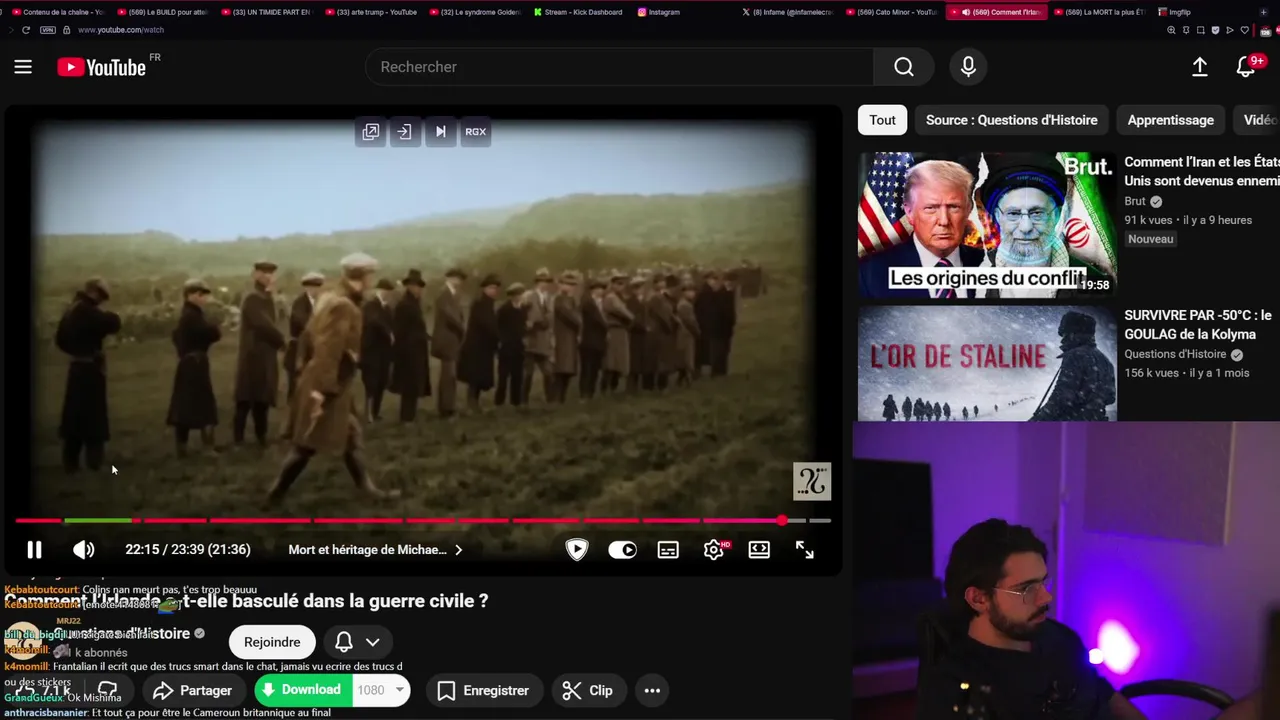Screen dimensions: 1280x720
Task: Switch to the Imgflip browser tab
Action: (1174, 12)
